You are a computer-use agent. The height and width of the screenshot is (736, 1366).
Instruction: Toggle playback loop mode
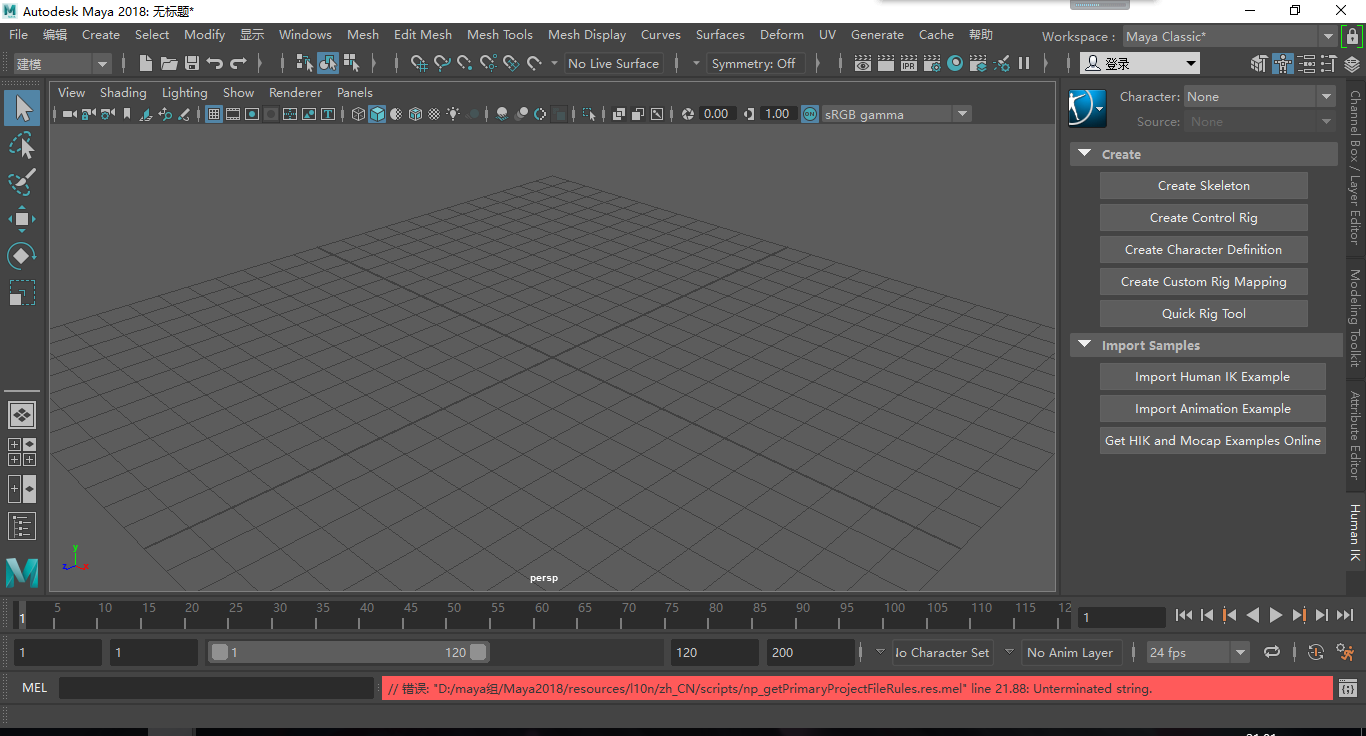coord(1272,652)
